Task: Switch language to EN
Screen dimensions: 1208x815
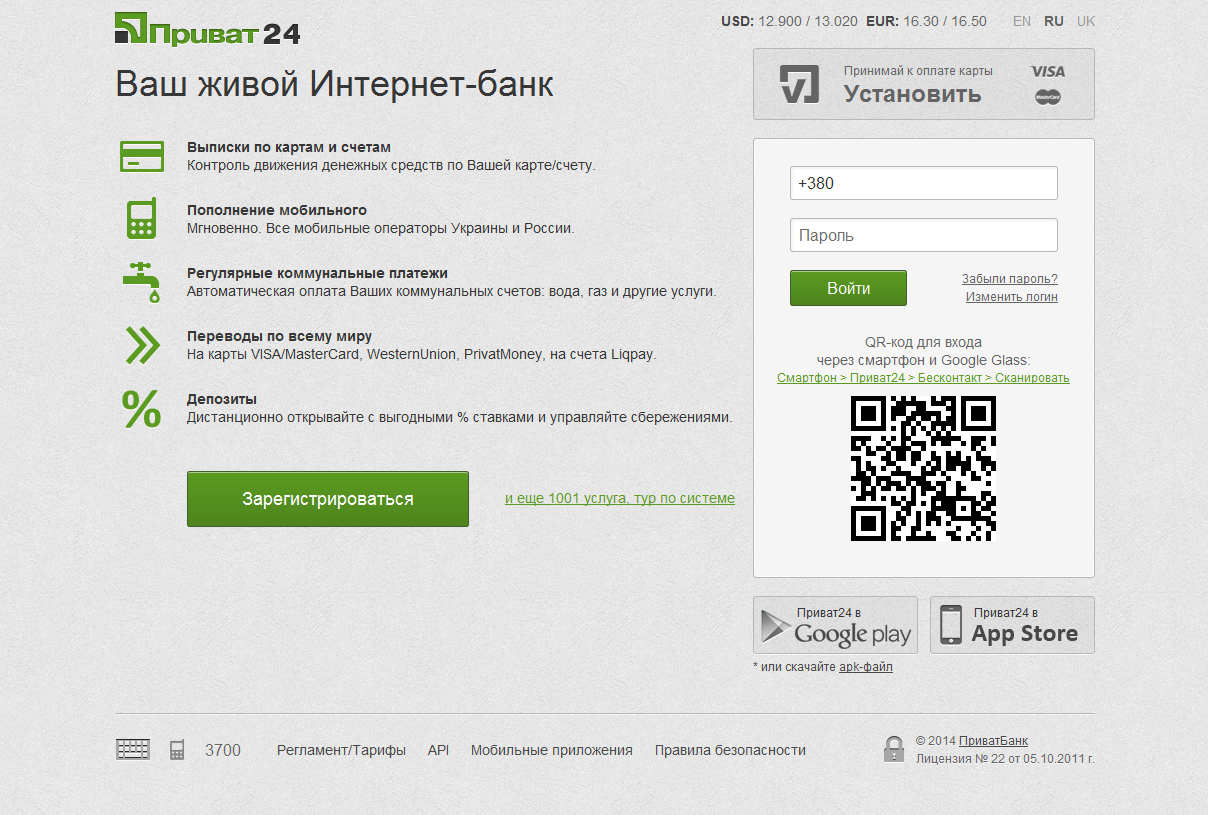Action: click(1022, 21)
